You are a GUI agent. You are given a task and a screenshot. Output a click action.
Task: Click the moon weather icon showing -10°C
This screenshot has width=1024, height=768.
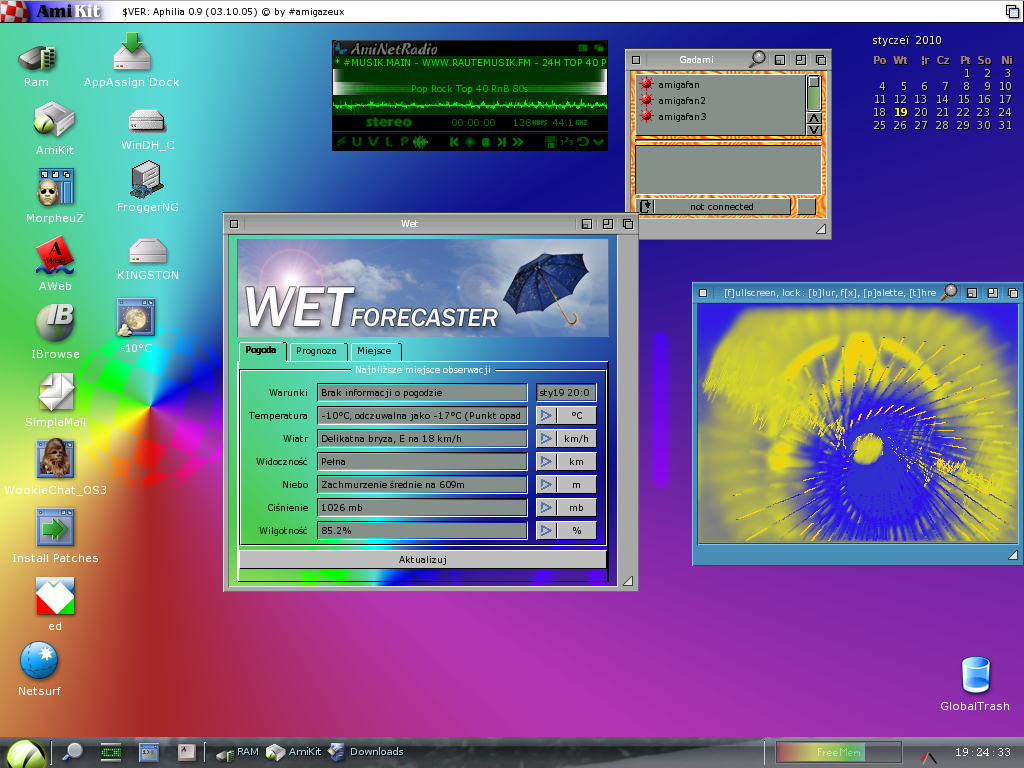pyautogui.click(x=136, y=317)
